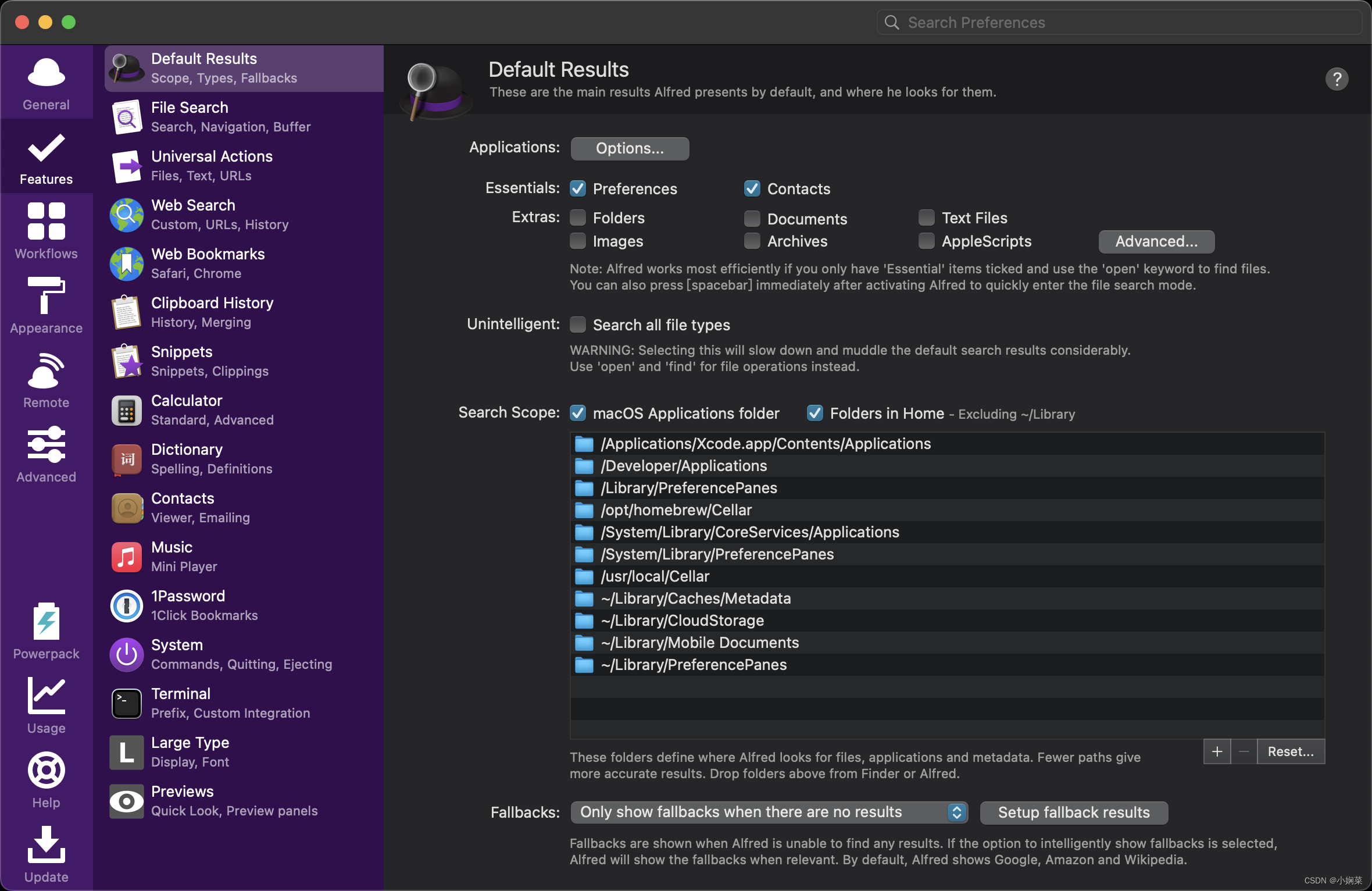Uncheck the Preferences essentials checkbox

point(578,188)
